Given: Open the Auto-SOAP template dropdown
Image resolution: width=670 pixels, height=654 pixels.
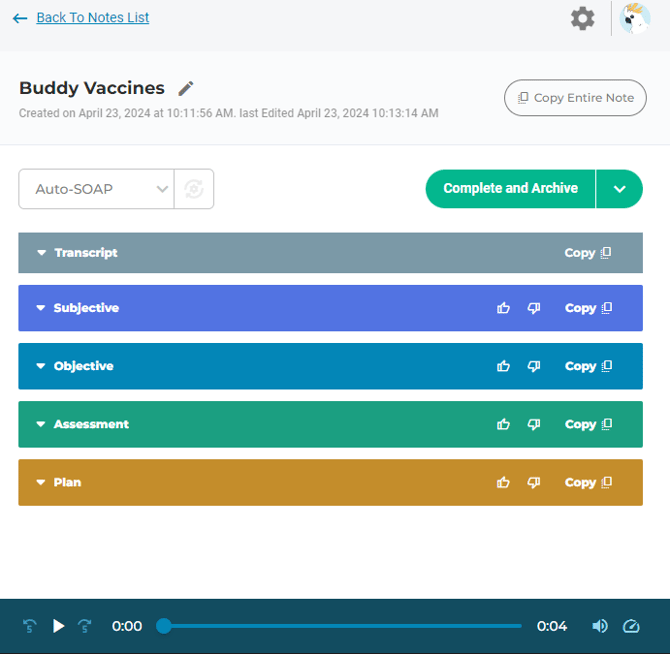Looking at the screenshot, I should [x=96, y=189].
